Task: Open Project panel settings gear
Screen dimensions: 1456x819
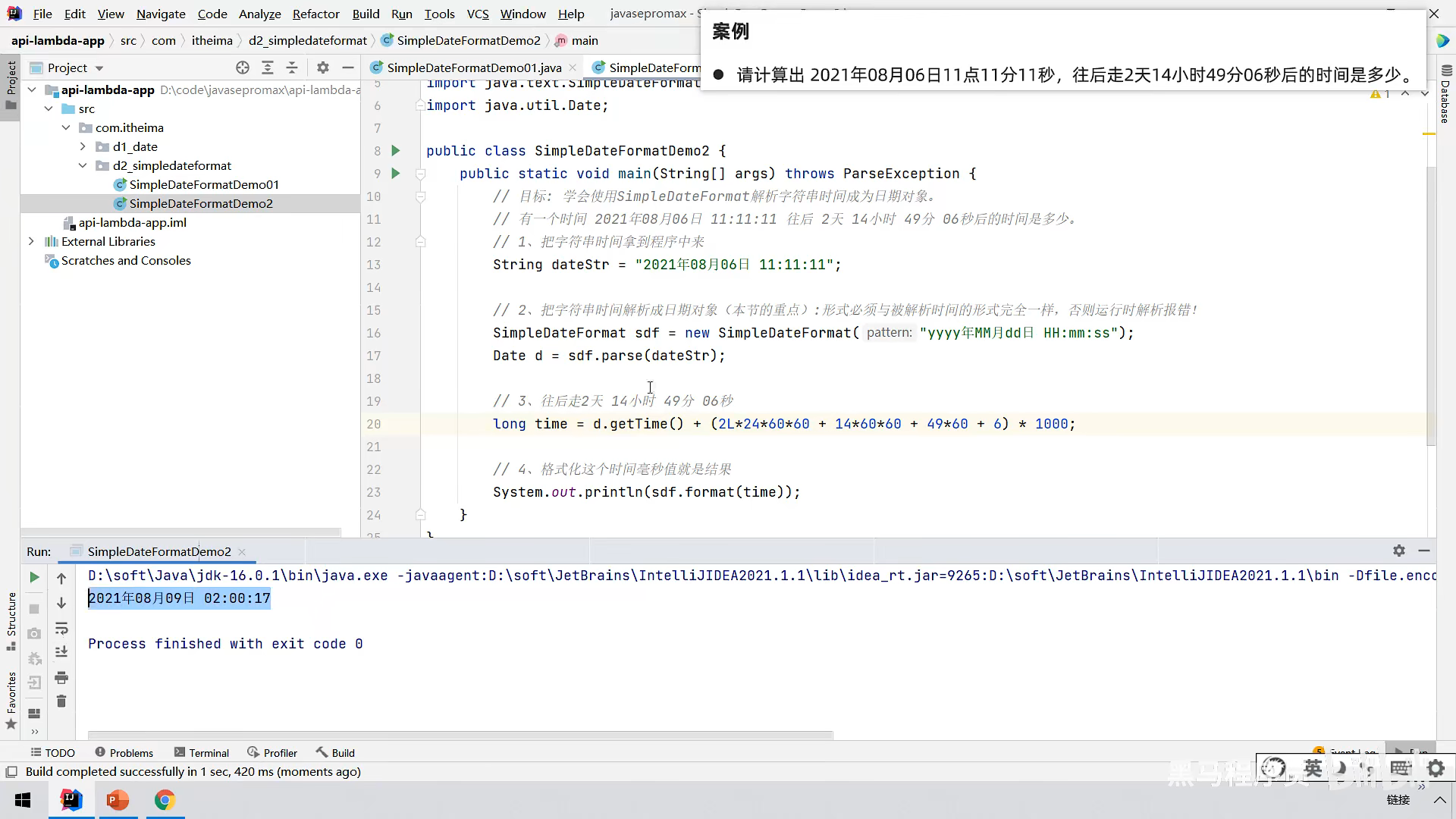Action: click(x=323, y=67)
